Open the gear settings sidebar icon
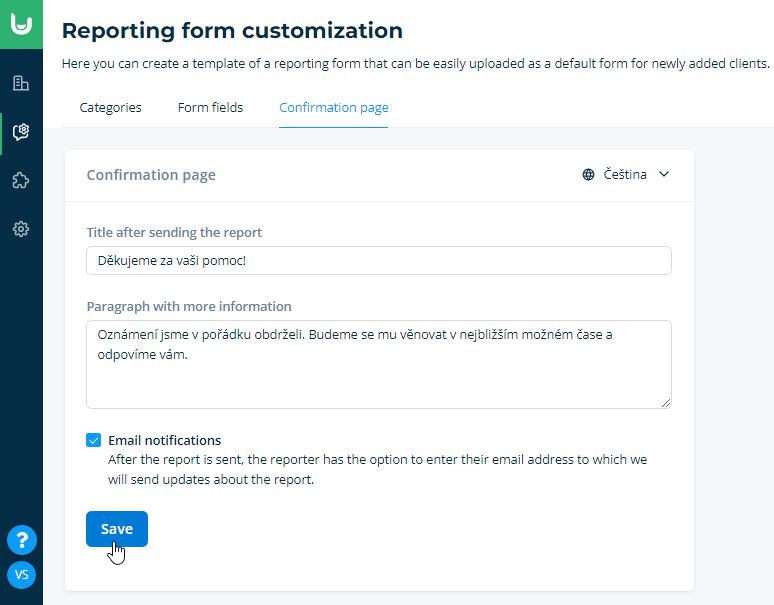This screenshot has height=605, width=774. click(21, 229)
